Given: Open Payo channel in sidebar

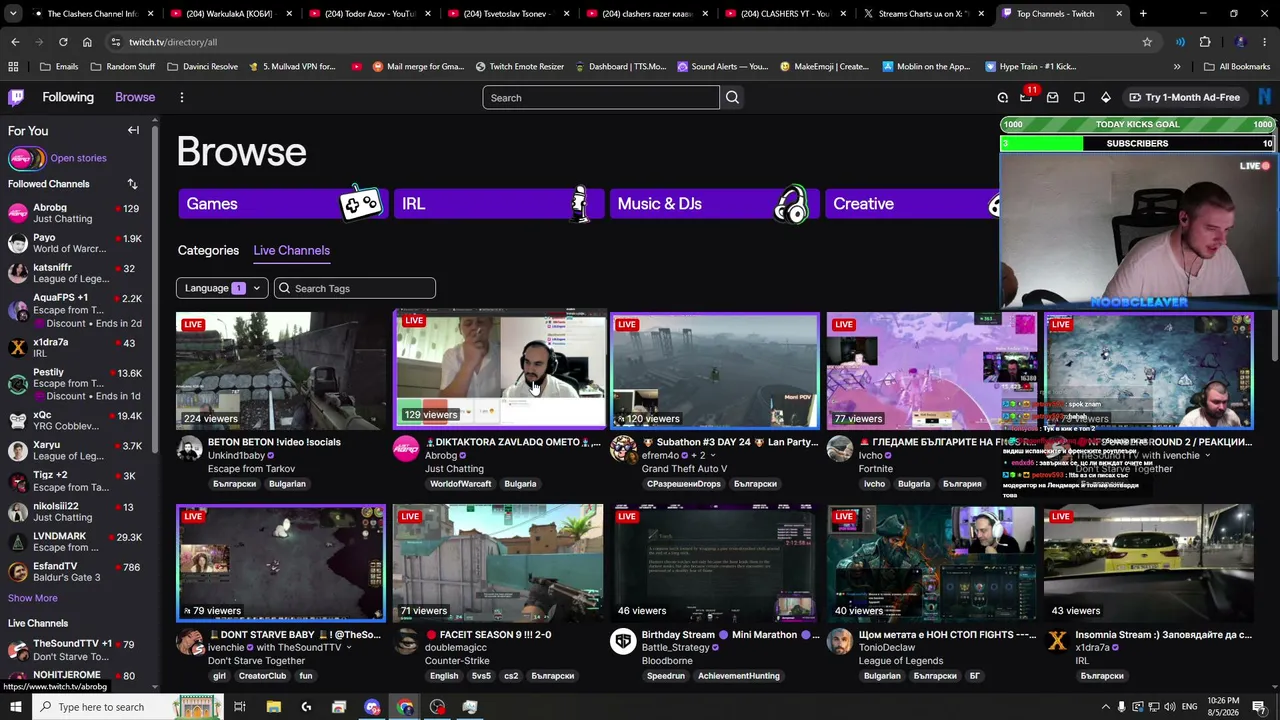Looking at the screenshot, I should point(75,243).
